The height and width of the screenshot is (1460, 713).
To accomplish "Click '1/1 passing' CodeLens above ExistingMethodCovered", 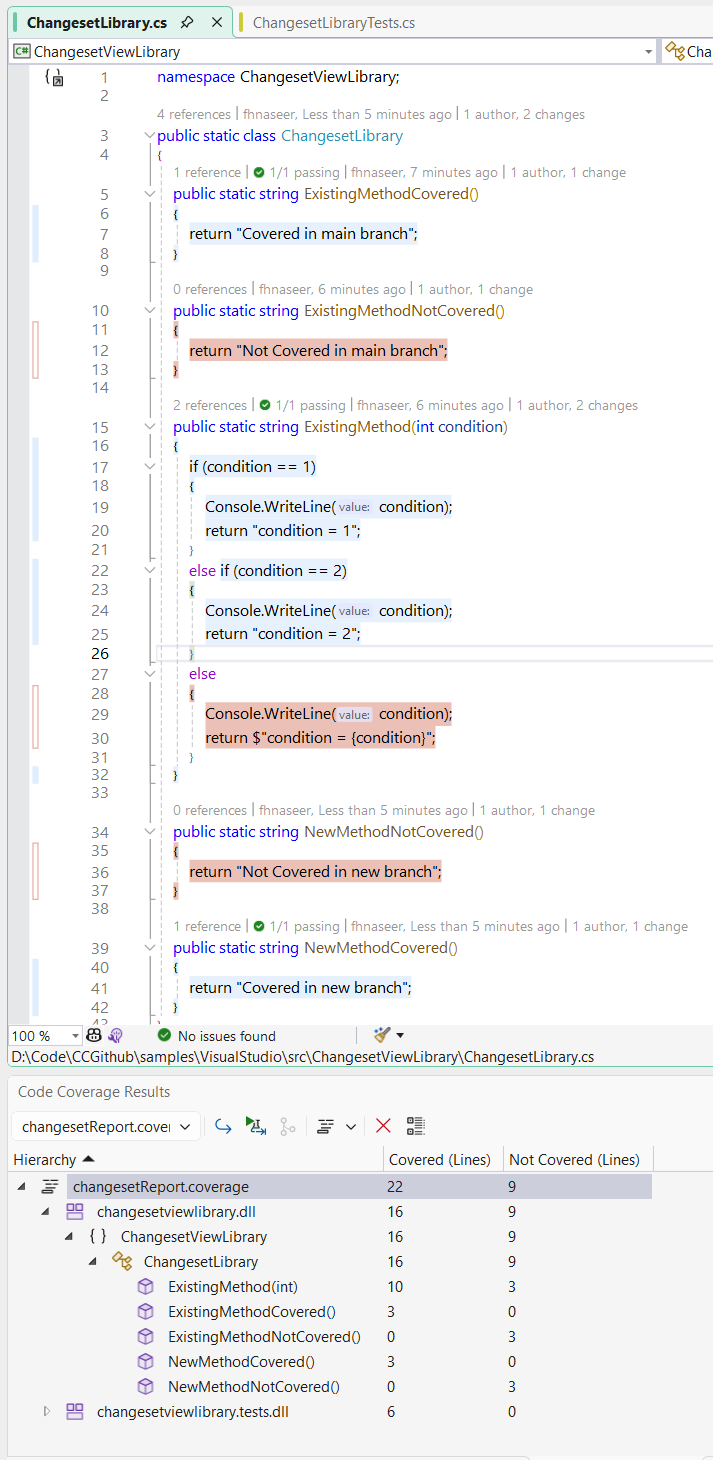I will tap(306, 173).
